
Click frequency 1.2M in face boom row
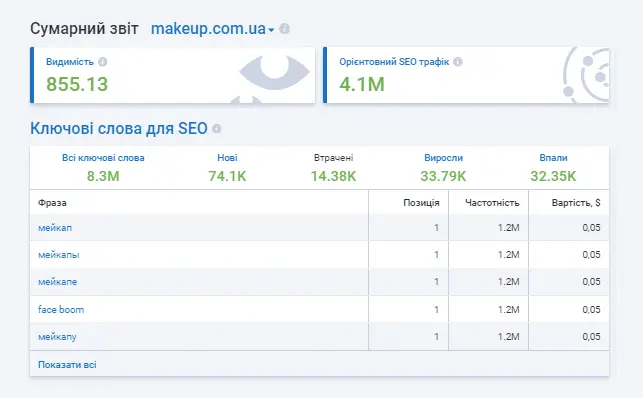(508, 309)
